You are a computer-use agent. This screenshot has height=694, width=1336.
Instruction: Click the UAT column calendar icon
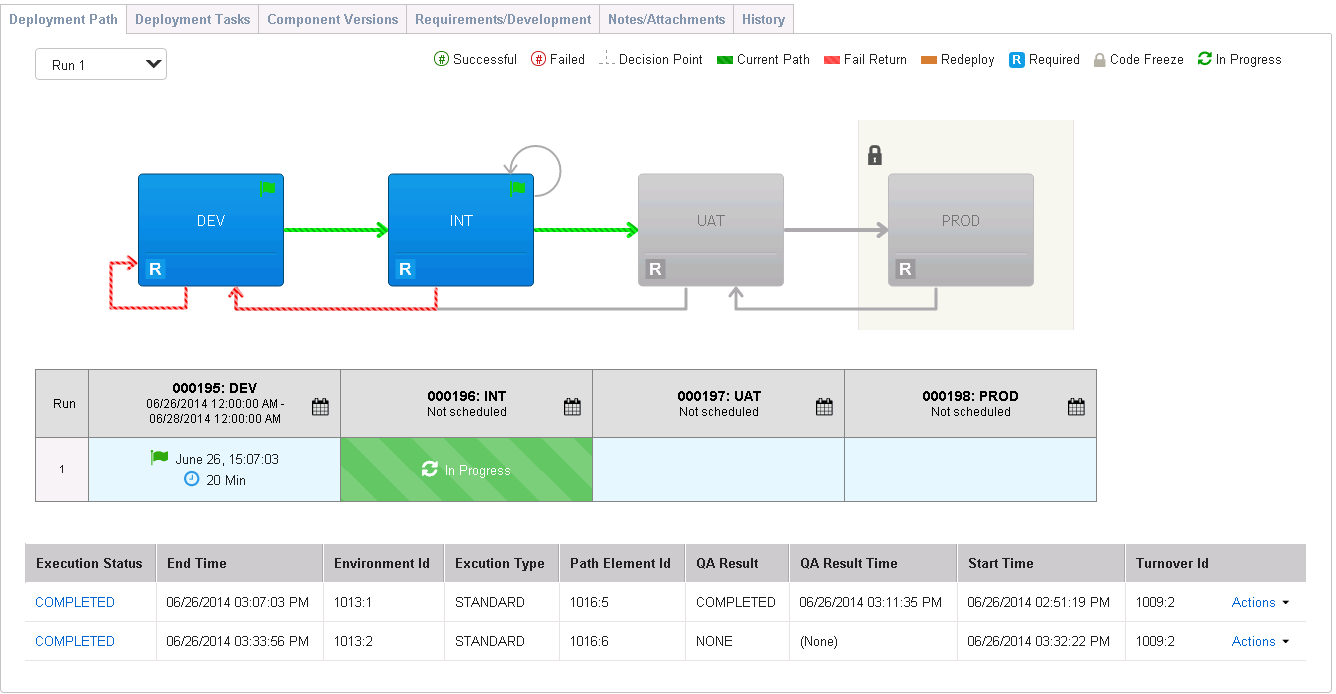[824, 407]
